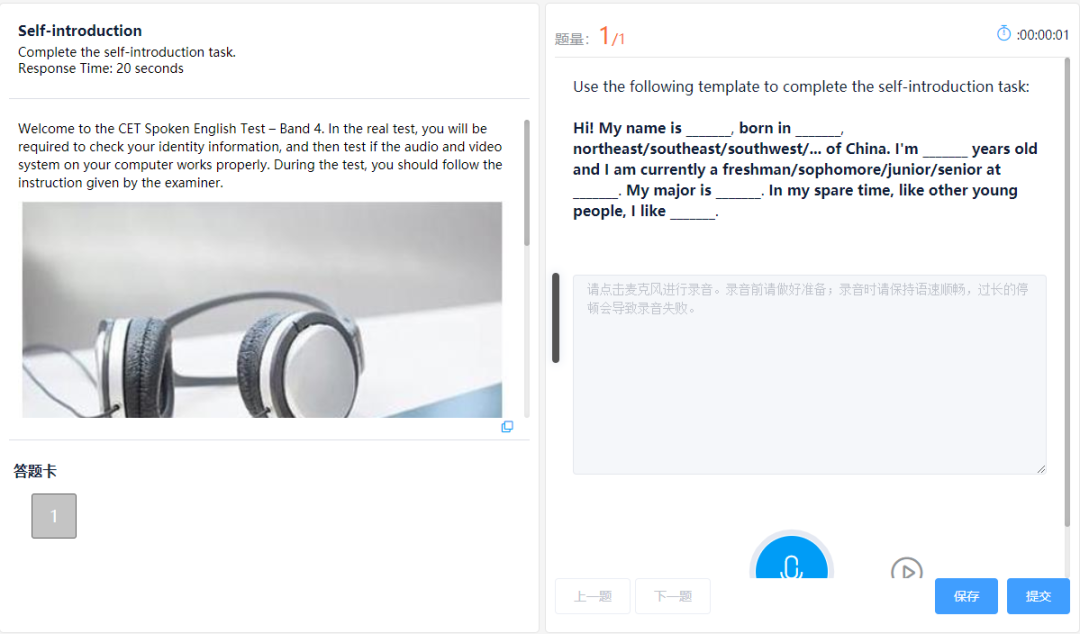Screen dimensions: 1080x634
Task: Click the elapsed time 00:00:01 display
Action: click(1043, 35)
